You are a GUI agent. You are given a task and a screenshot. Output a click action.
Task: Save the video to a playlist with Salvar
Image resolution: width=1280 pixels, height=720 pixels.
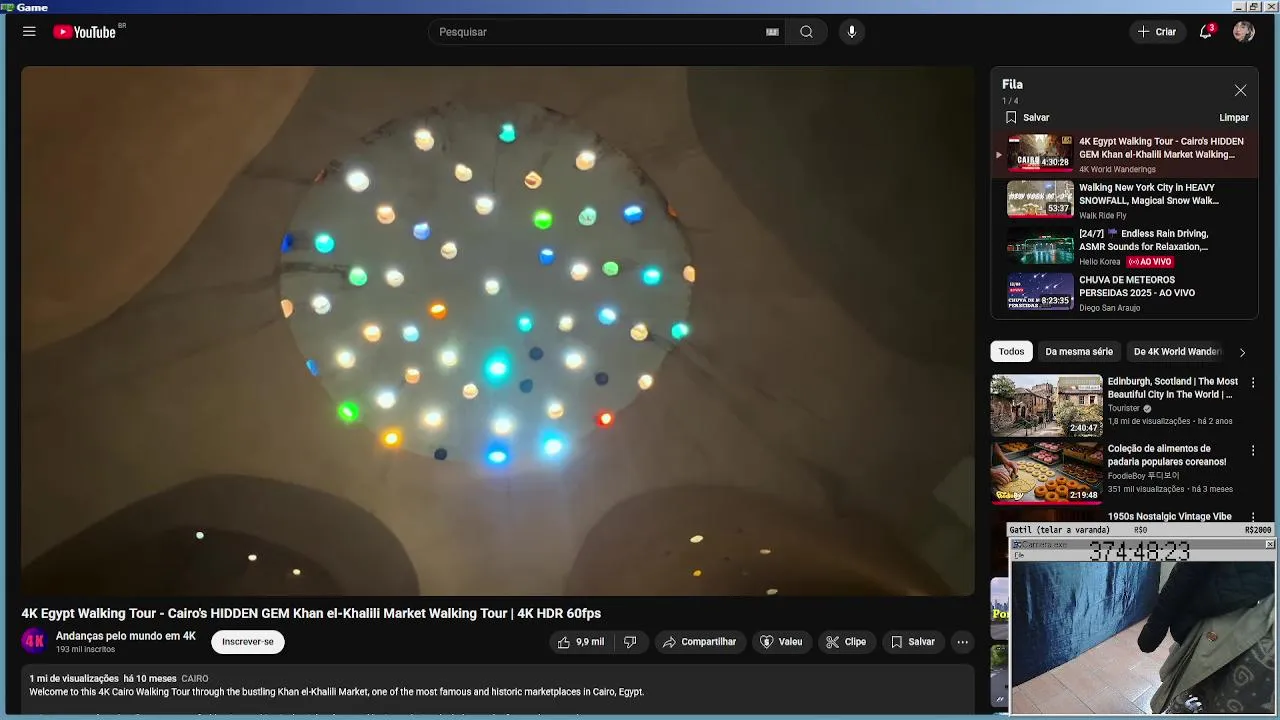[x=912, y=642]
